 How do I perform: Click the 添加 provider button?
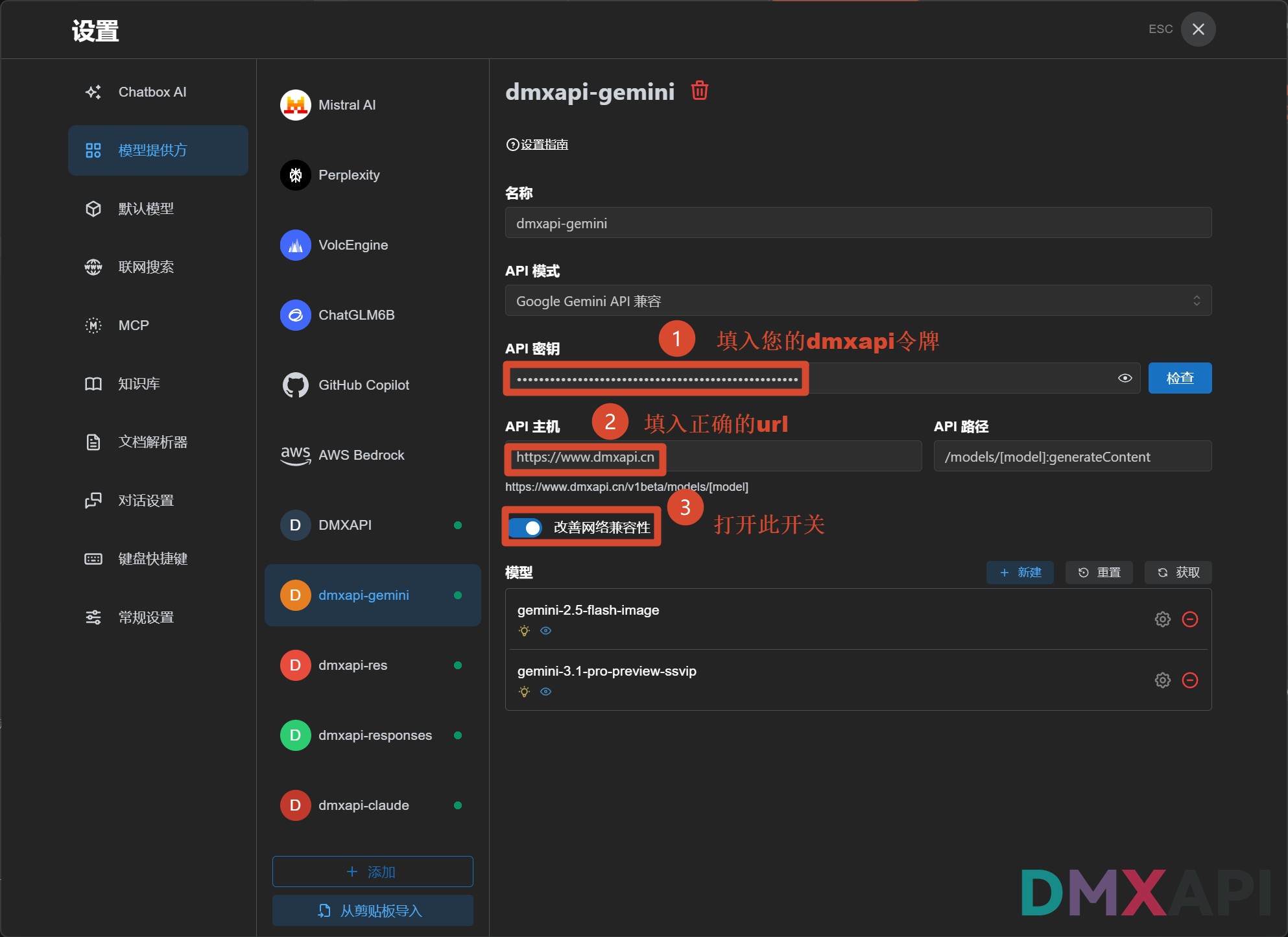[372, 872]
